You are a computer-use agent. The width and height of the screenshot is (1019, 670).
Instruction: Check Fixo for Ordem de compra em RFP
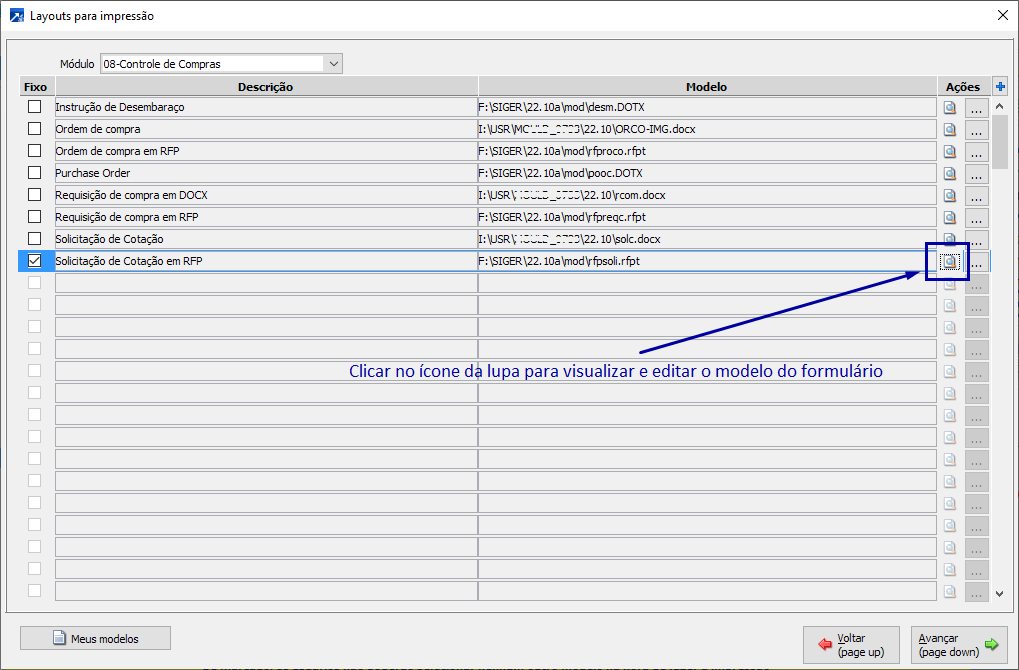(x=34, y=151)
